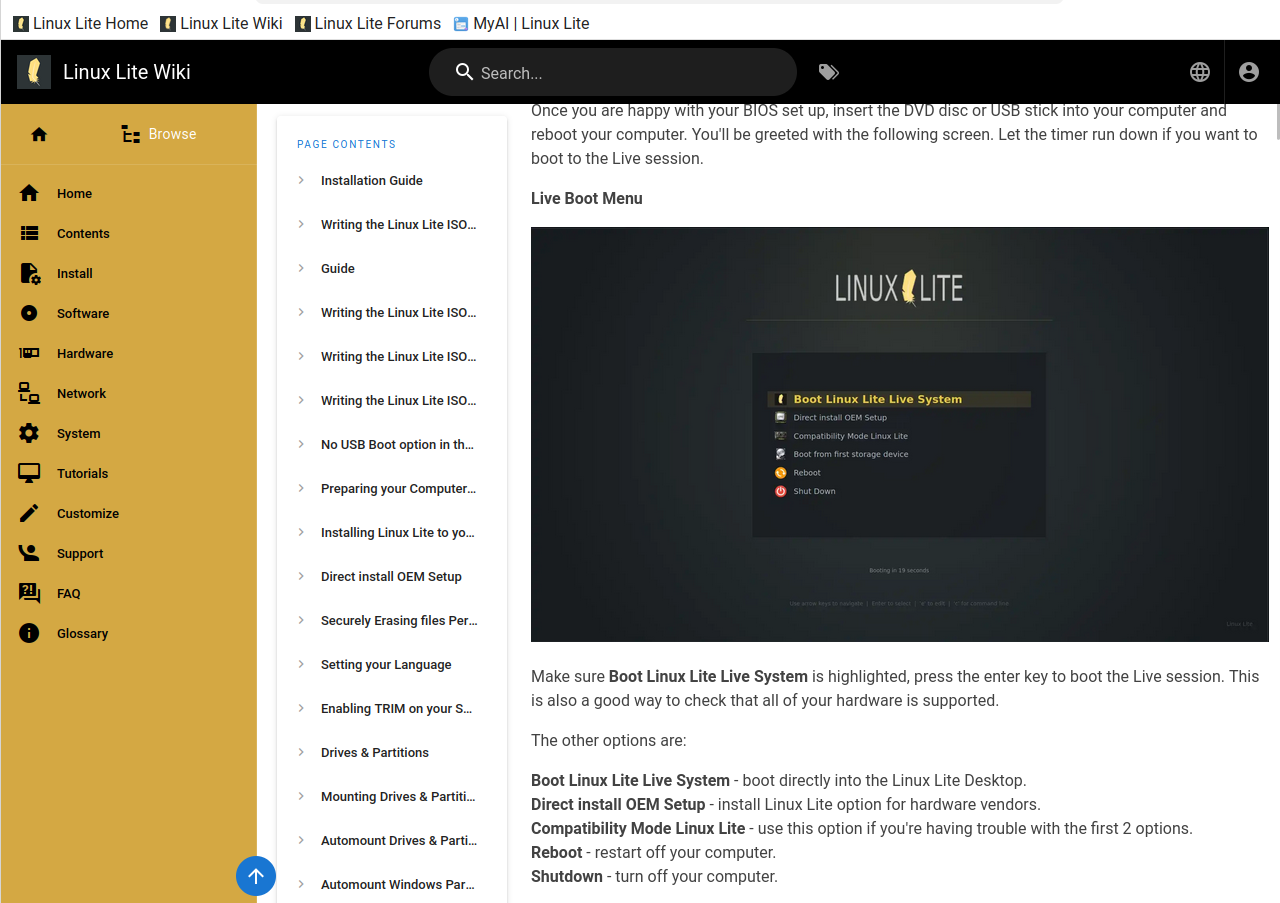The width and height of the screenshot is (1280, 903).
Task: Open the FAQ sidebar item
Action: pos(128,594)
